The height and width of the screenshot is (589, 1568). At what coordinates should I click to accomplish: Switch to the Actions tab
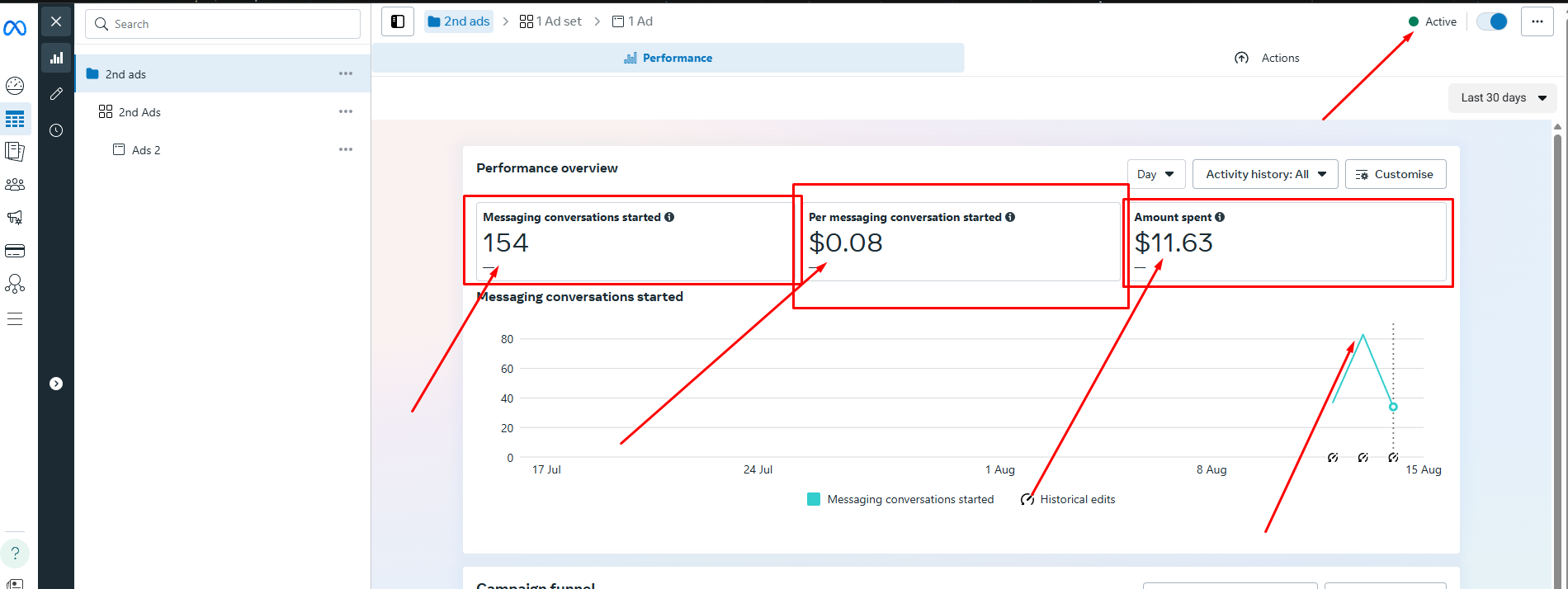1267,58
